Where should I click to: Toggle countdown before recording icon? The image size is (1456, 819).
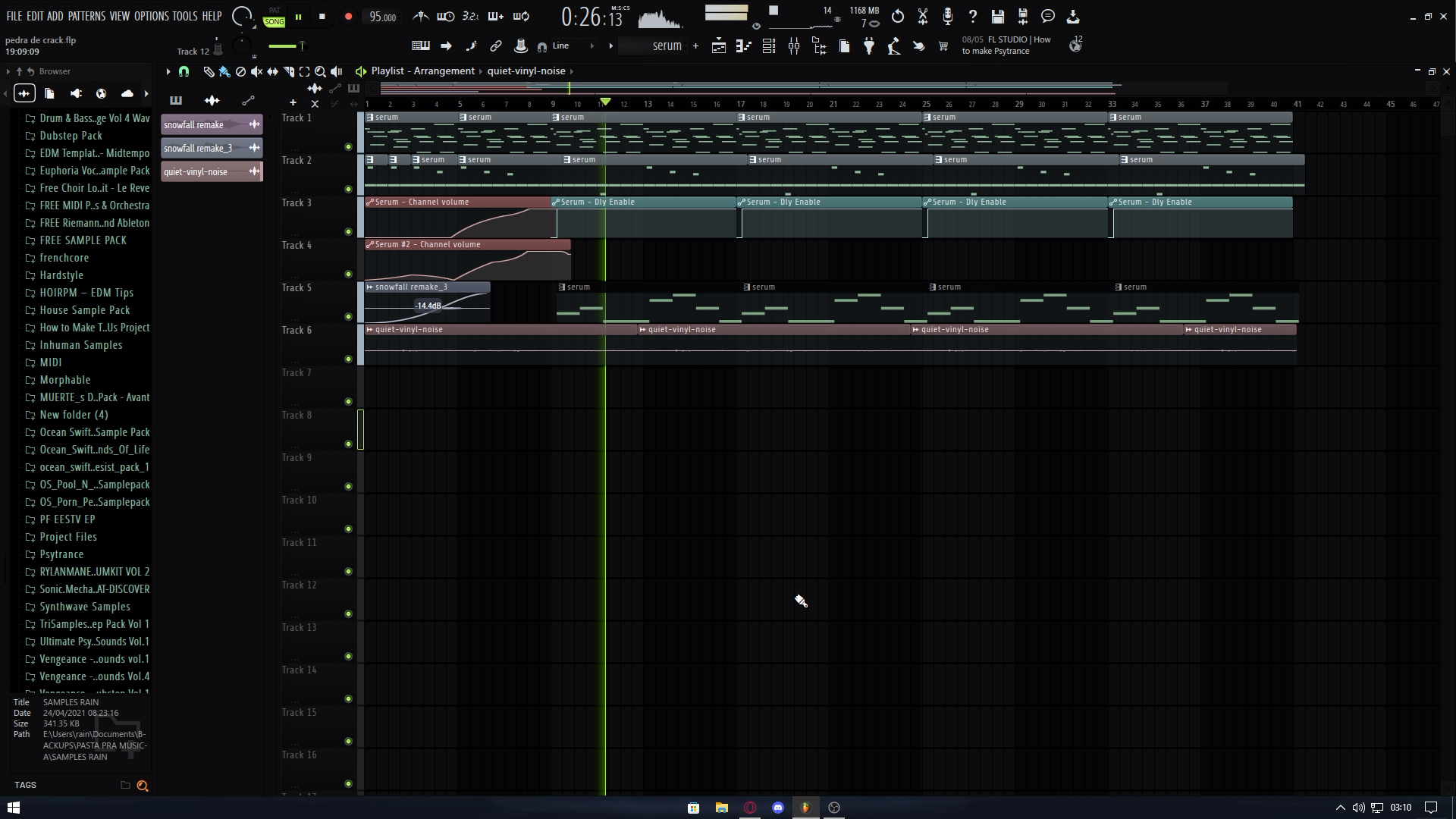tap(470, 16)
